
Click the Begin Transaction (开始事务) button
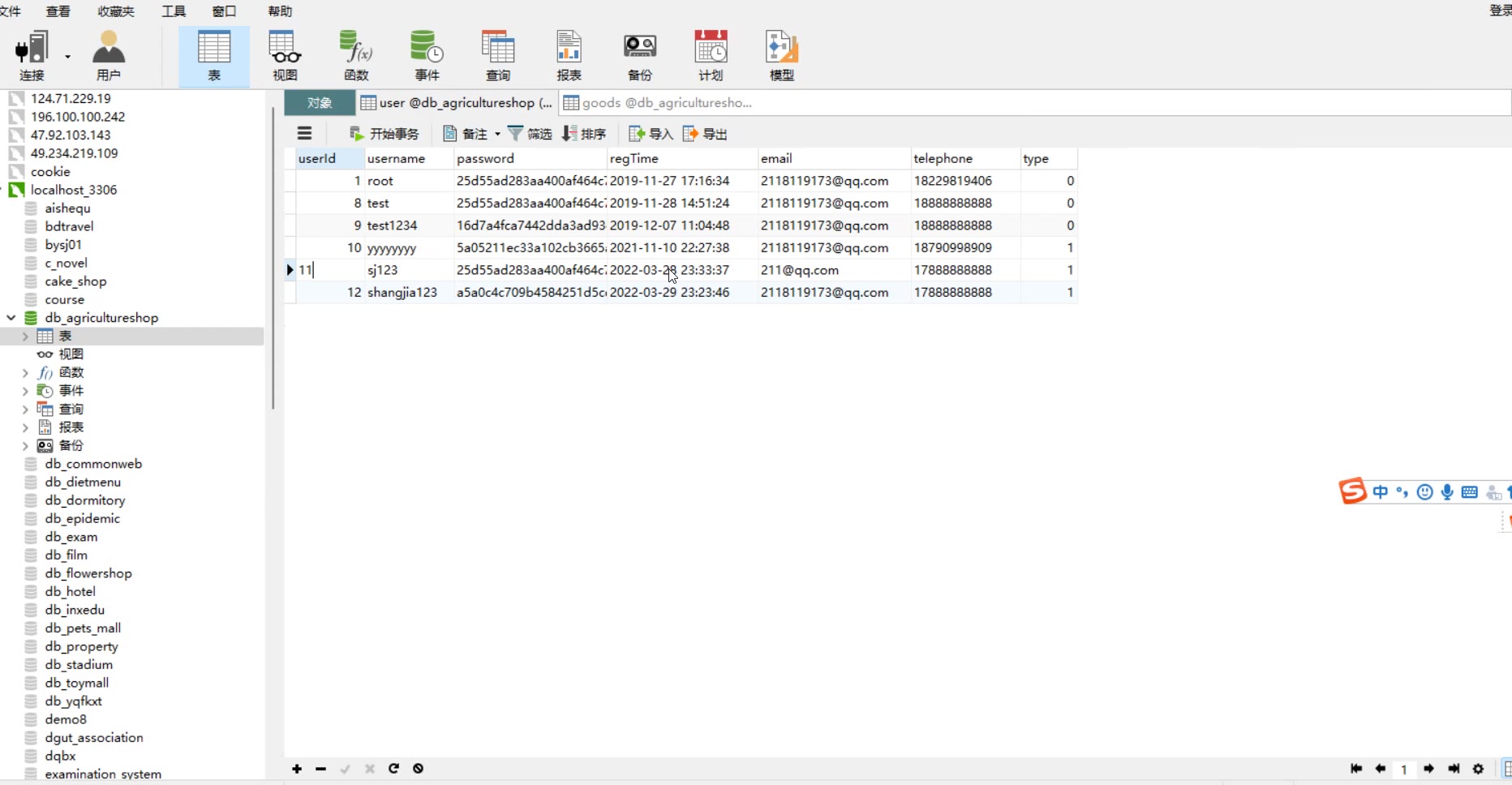pyautogui.click(x=384, y=134)
